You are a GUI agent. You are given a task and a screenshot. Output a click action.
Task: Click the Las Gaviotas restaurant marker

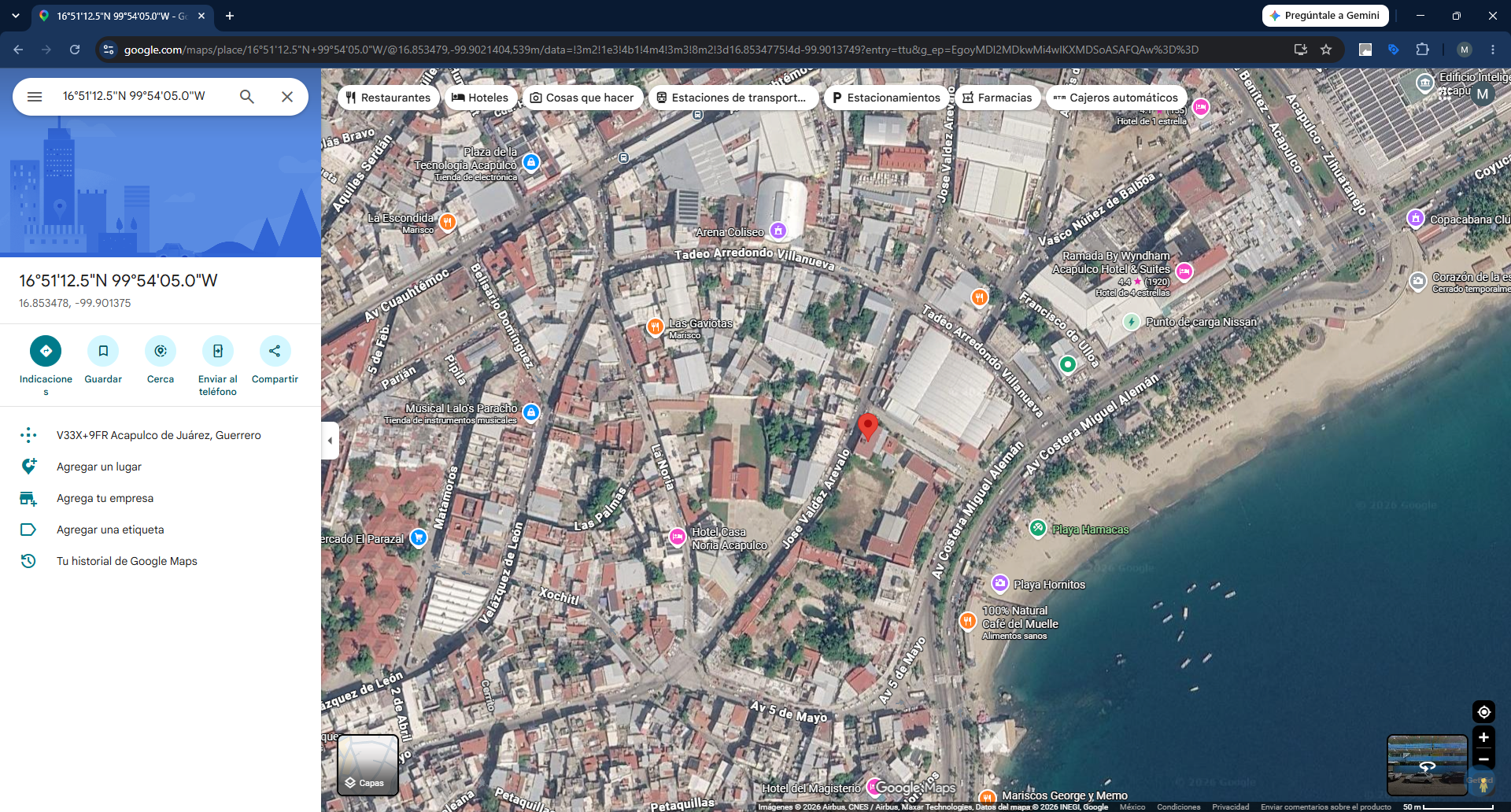coord(655,327)
